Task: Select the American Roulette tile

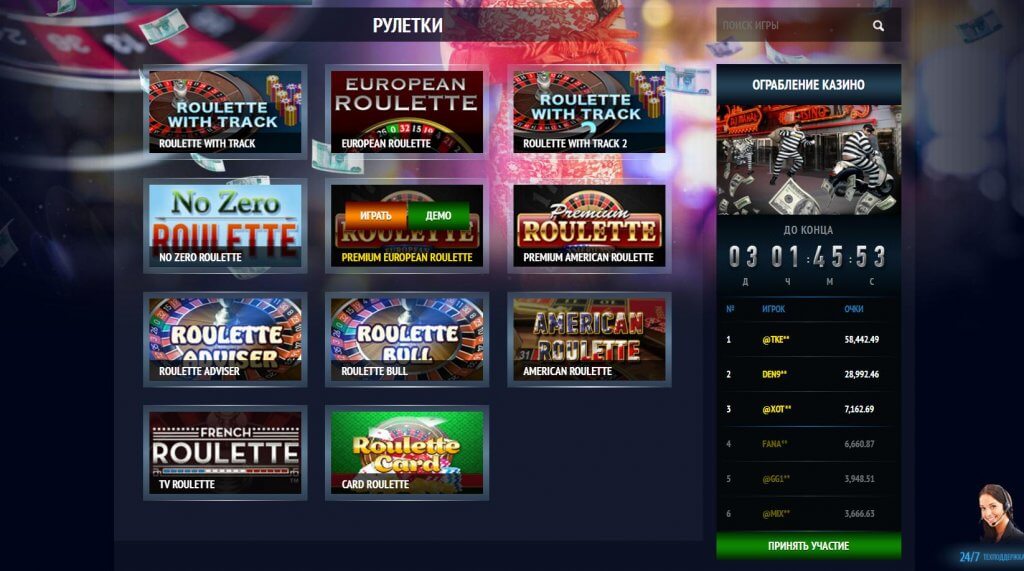Action: click(589, 339)
